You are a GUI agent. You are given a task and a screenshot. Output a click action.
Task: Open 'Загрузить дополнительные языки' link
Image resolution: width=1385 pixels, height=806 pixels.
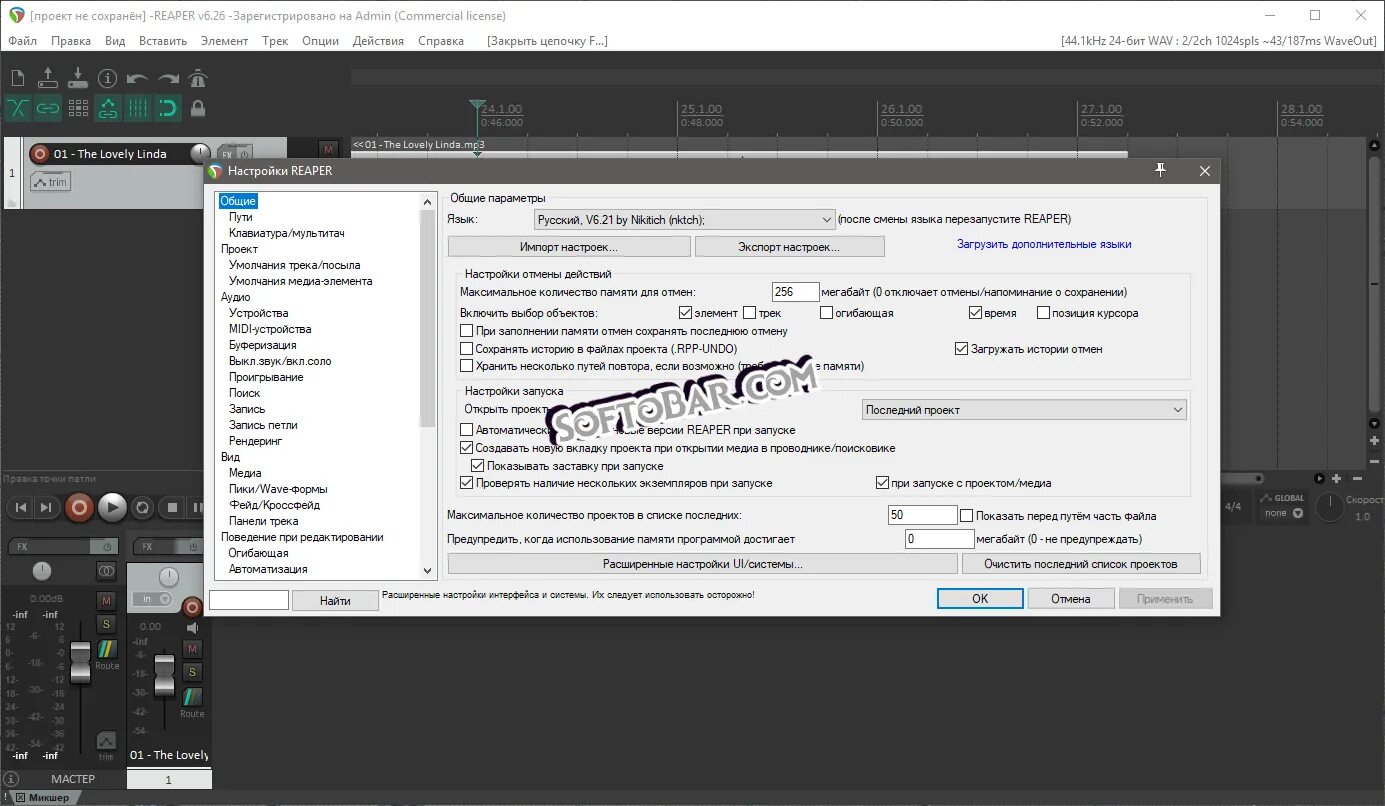[x=1044, y=244]
